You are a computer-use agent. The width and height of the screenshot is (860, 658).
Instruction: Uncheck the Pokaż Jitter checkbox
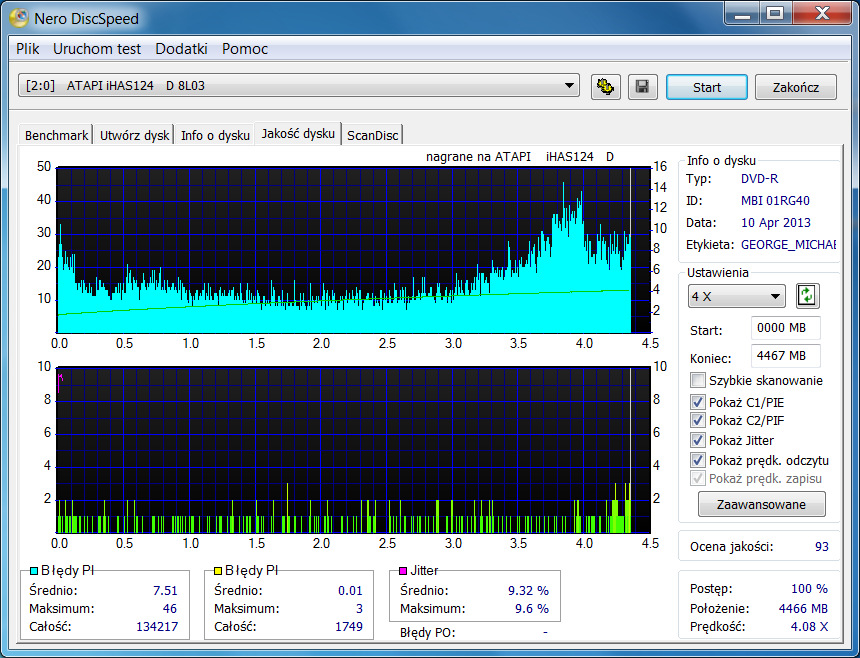698,440
